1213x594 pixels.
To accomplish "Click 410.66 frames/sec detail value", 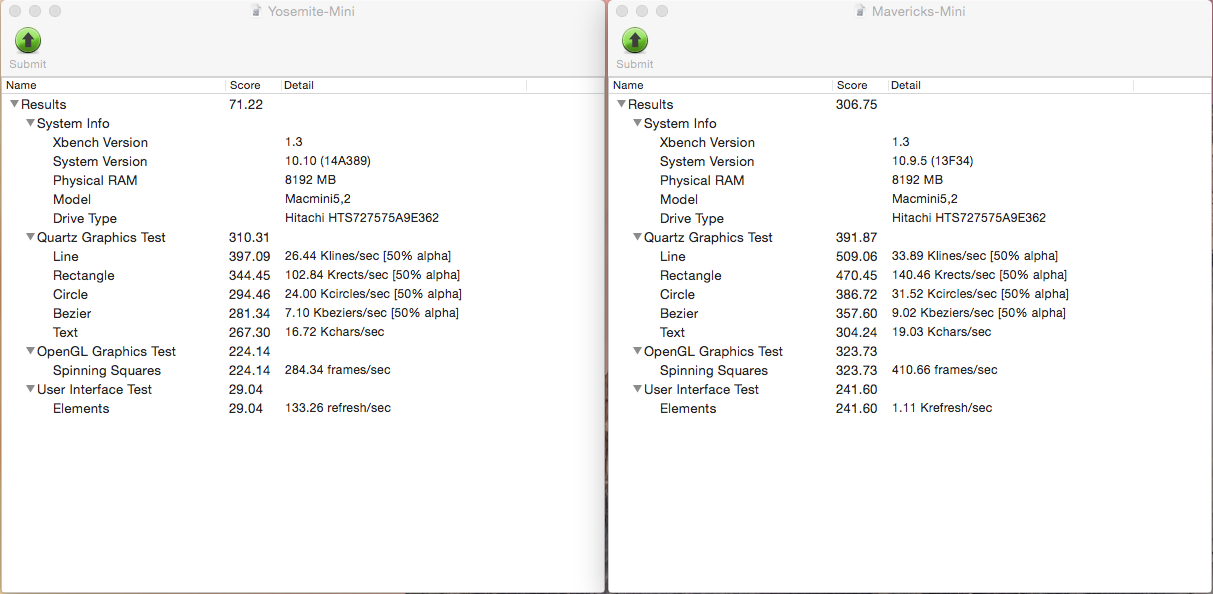I will coord(945,370).
